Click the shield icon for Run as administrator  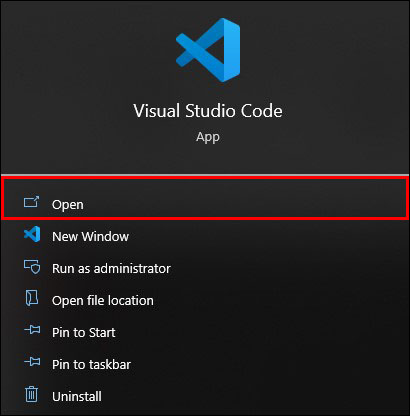click(x=32, y=267)
